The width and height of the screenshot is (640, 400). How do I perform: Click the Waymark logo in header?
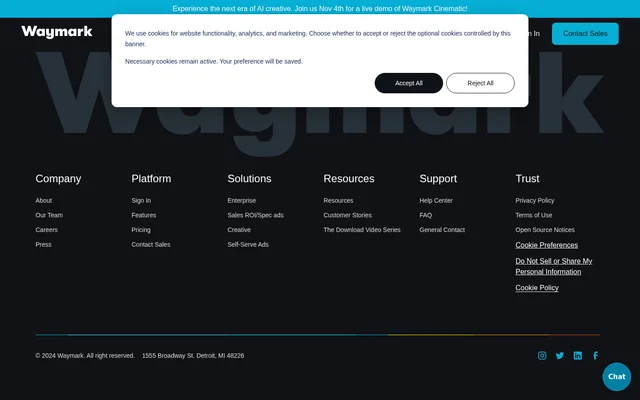point(57,32)
